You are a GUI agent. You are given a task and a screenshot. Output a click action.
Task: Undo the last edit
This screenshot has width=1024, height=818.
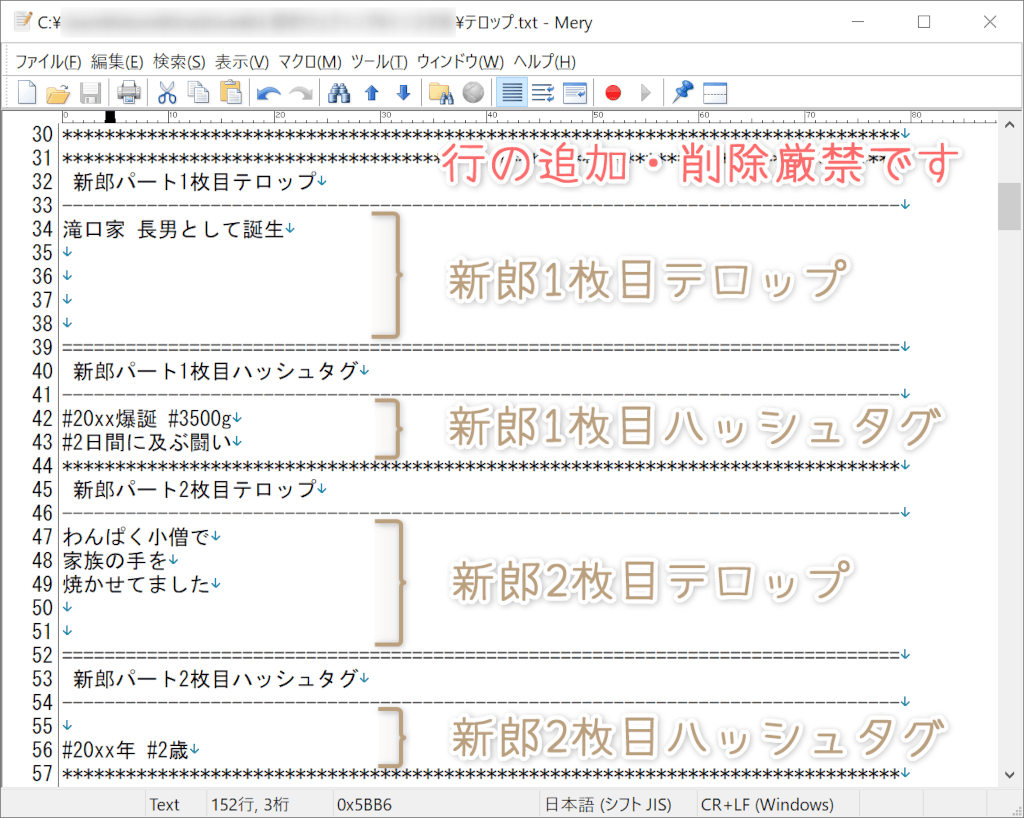point(267,92)
